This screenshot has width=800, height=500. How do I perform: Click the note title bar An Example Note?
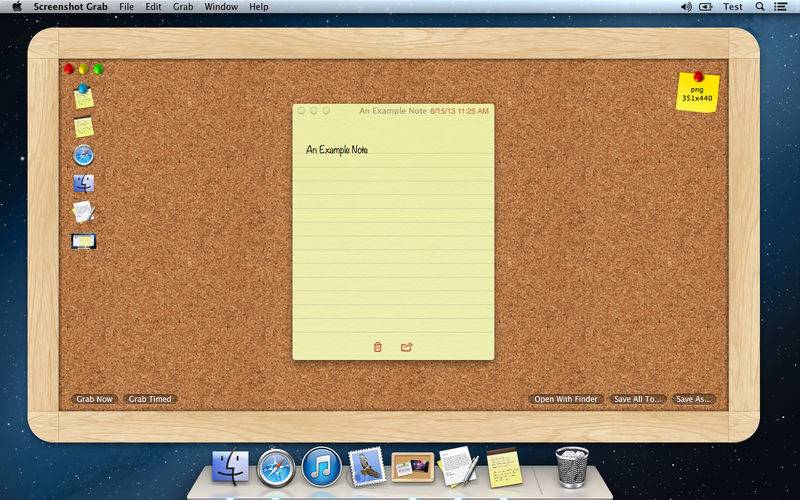[392, 111]
